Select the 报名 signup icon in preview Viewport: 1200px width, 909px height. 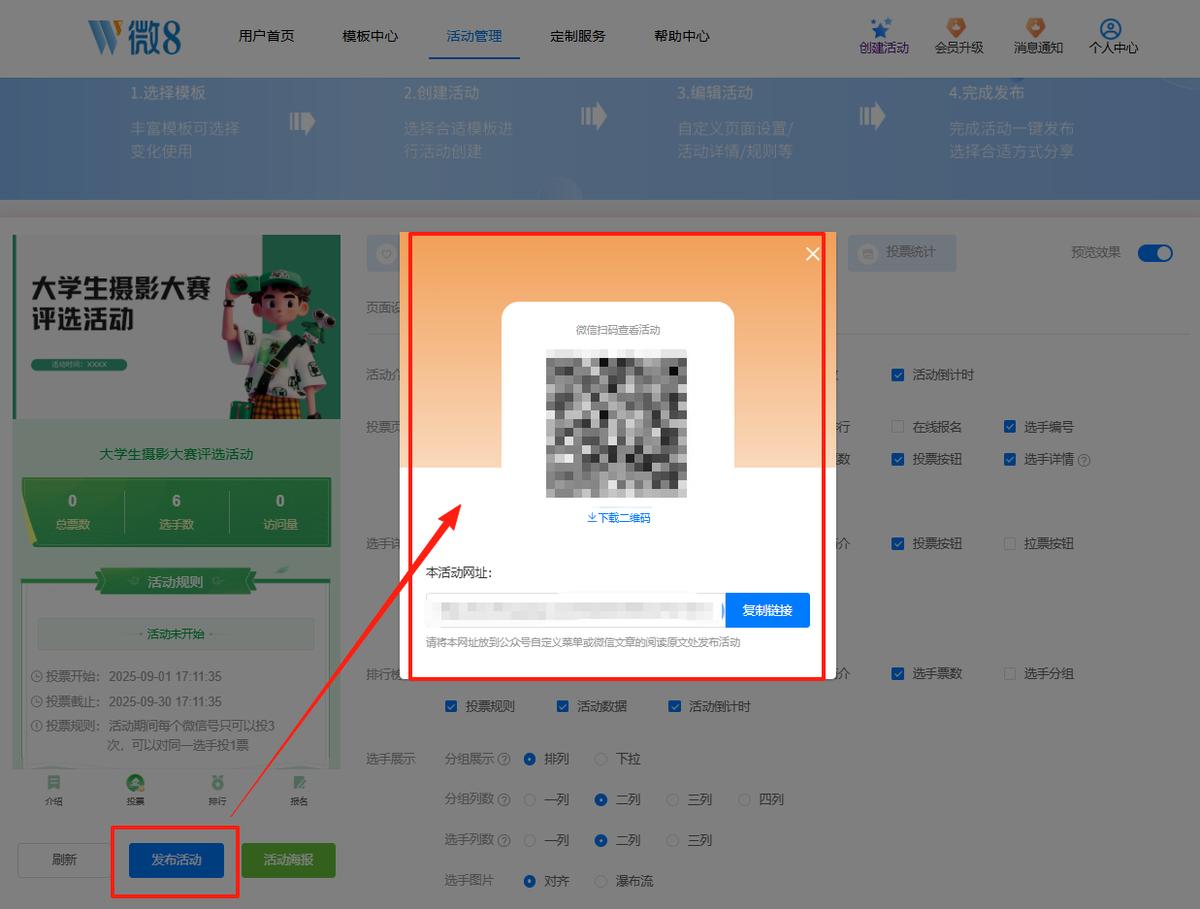click(299, 782)
